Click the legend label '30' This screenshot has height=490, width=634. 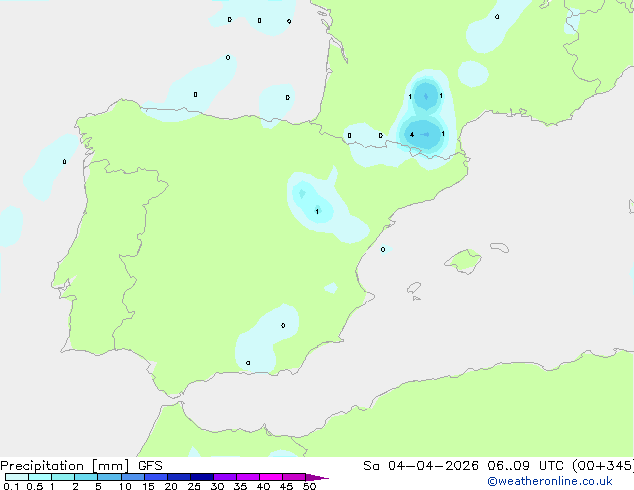click(217, 486)
